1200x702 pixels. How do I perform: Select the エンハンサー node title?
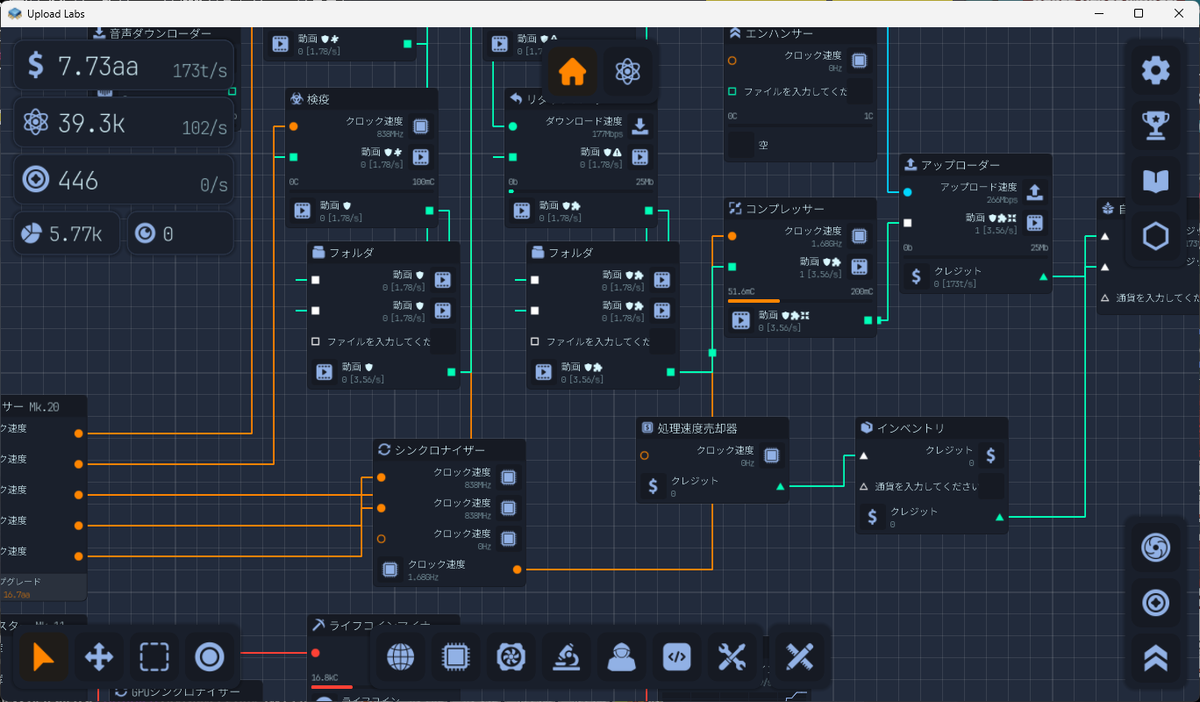click(x=782, y=32)
